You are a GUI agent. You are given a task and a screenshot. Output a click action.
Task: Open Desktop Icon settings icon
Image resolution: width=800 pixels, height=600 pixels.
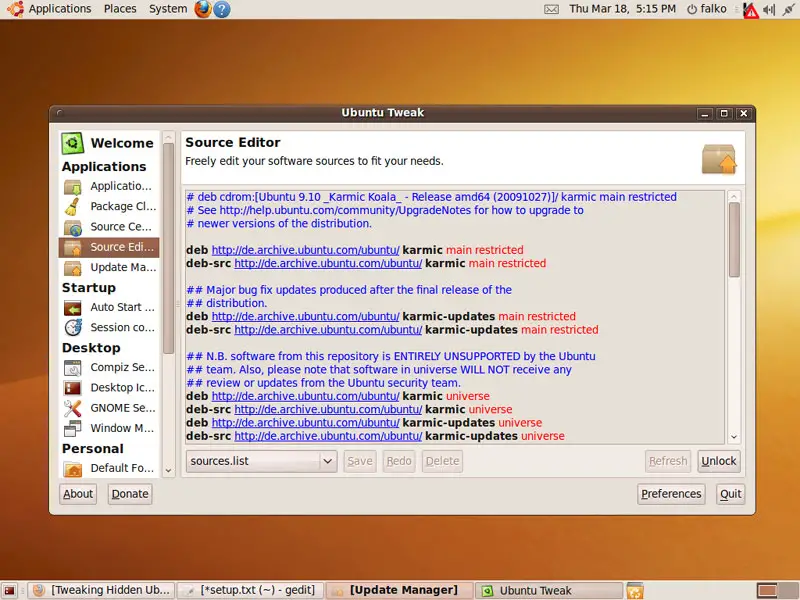(73, 388)
